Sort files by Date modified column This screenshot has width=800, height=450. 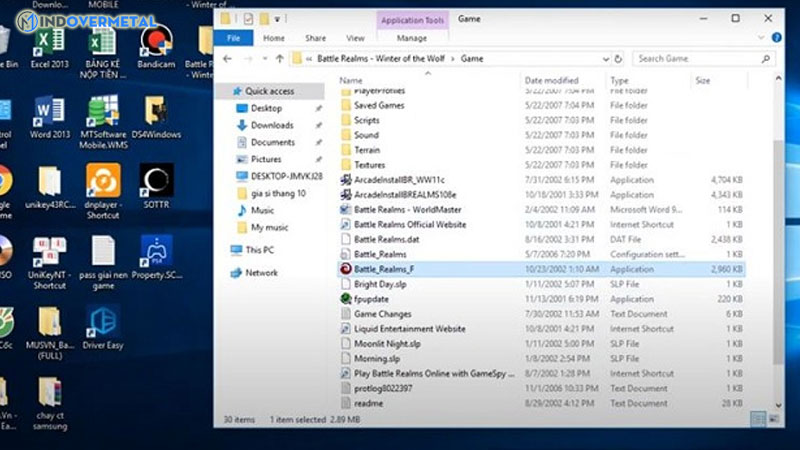point(553,80)
